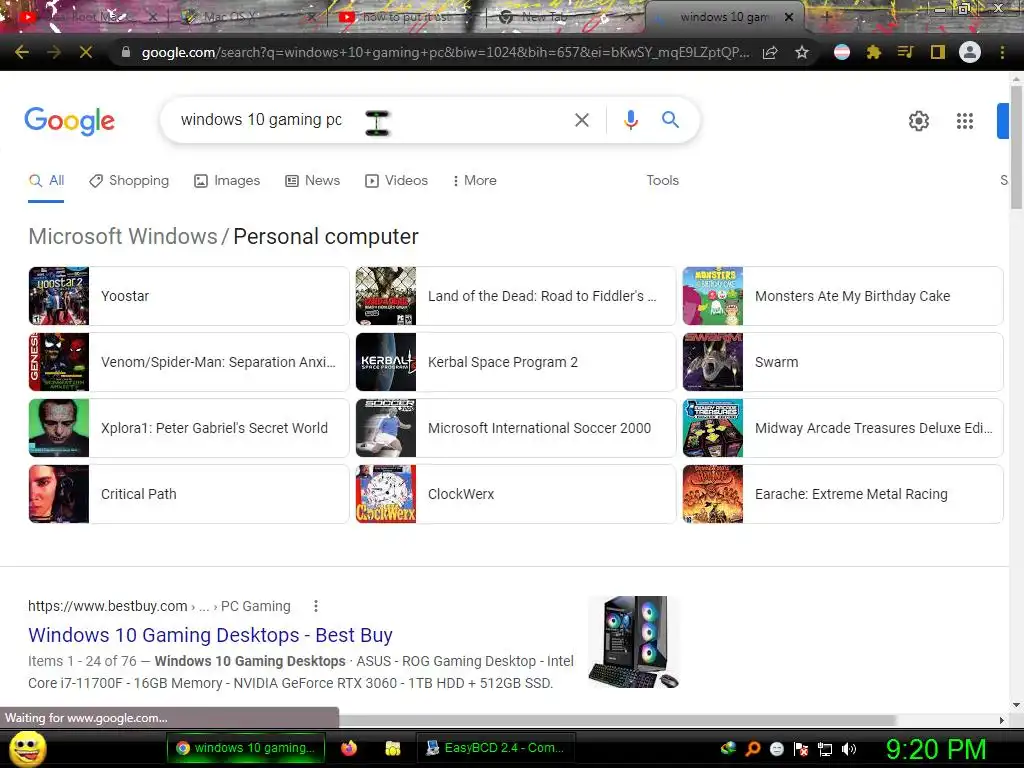
Task: Open Earache: Extreme Metal Racing card
Action: pyautogui.click(x=843, y=494)
